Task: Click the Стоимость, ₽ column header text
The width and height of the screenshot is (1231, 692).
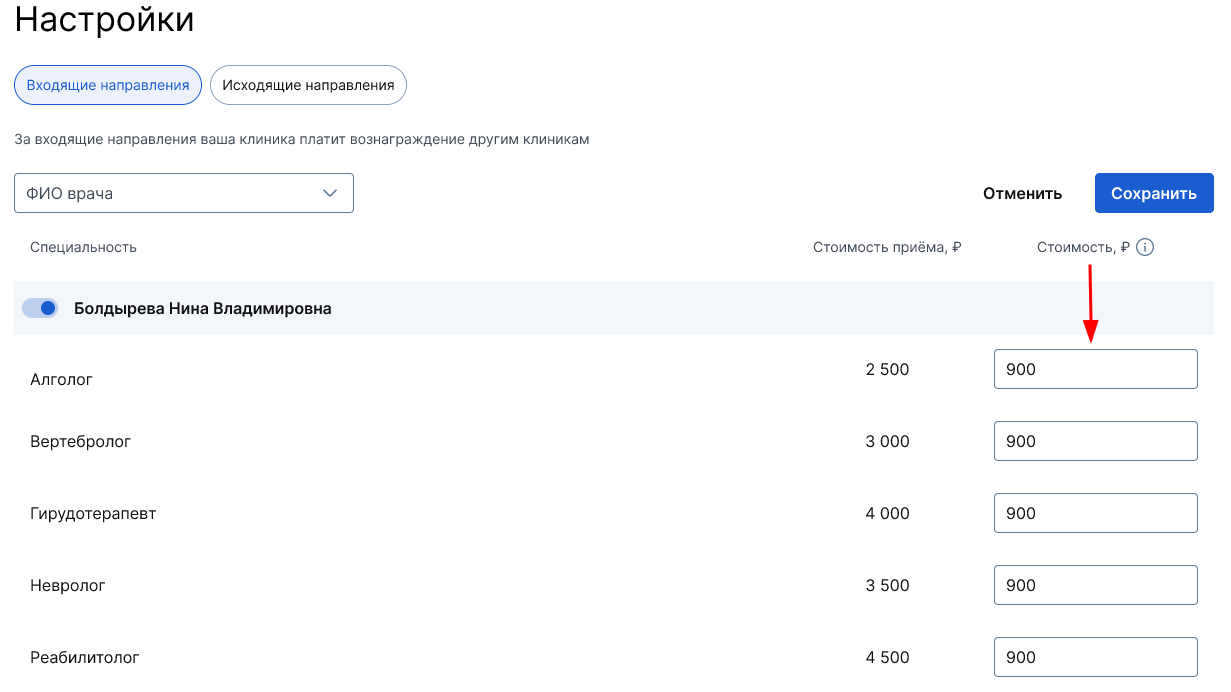Action: click(1083, 247)
